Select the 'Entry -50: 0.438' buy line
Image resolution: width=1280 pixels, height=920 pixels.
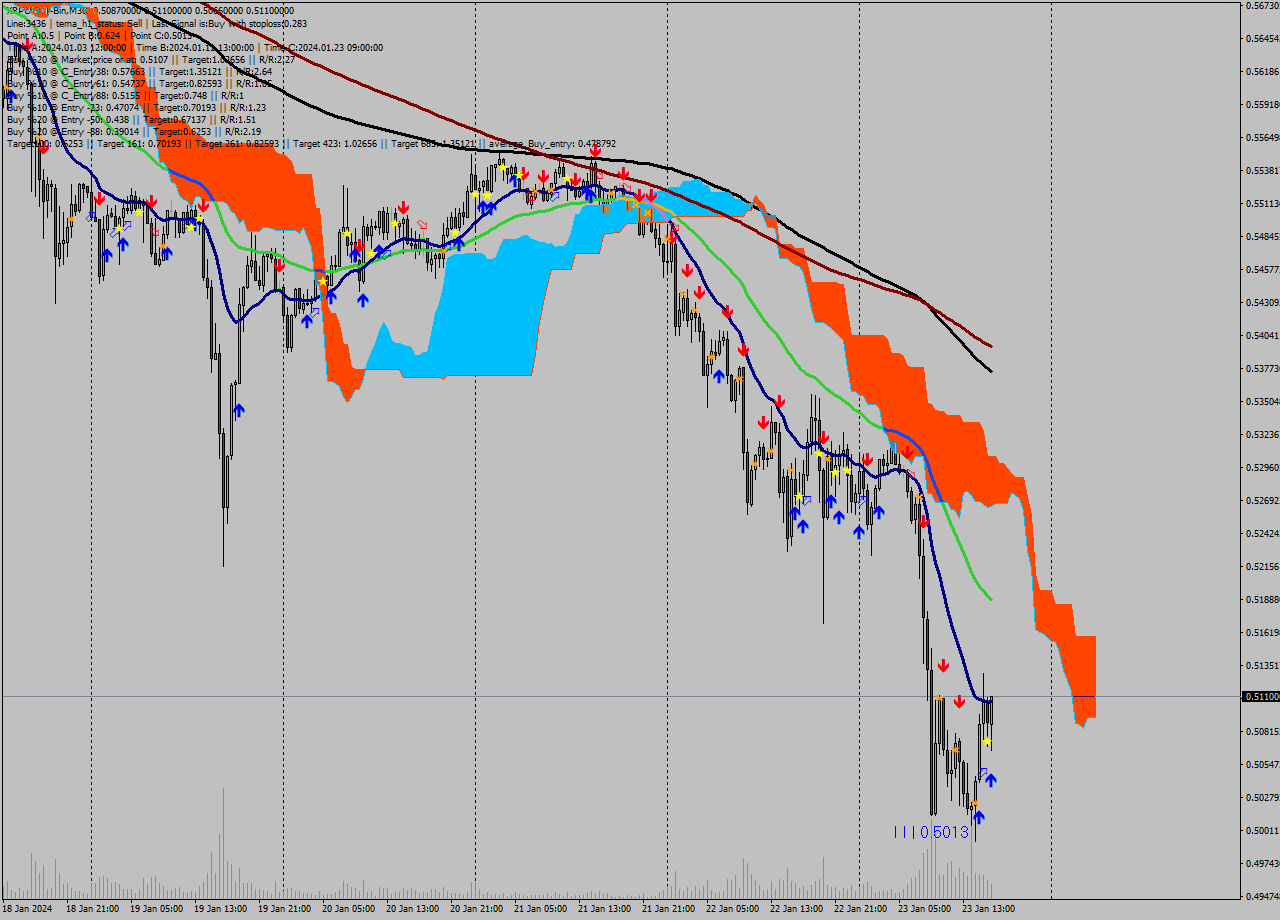(x=131, y=119)
